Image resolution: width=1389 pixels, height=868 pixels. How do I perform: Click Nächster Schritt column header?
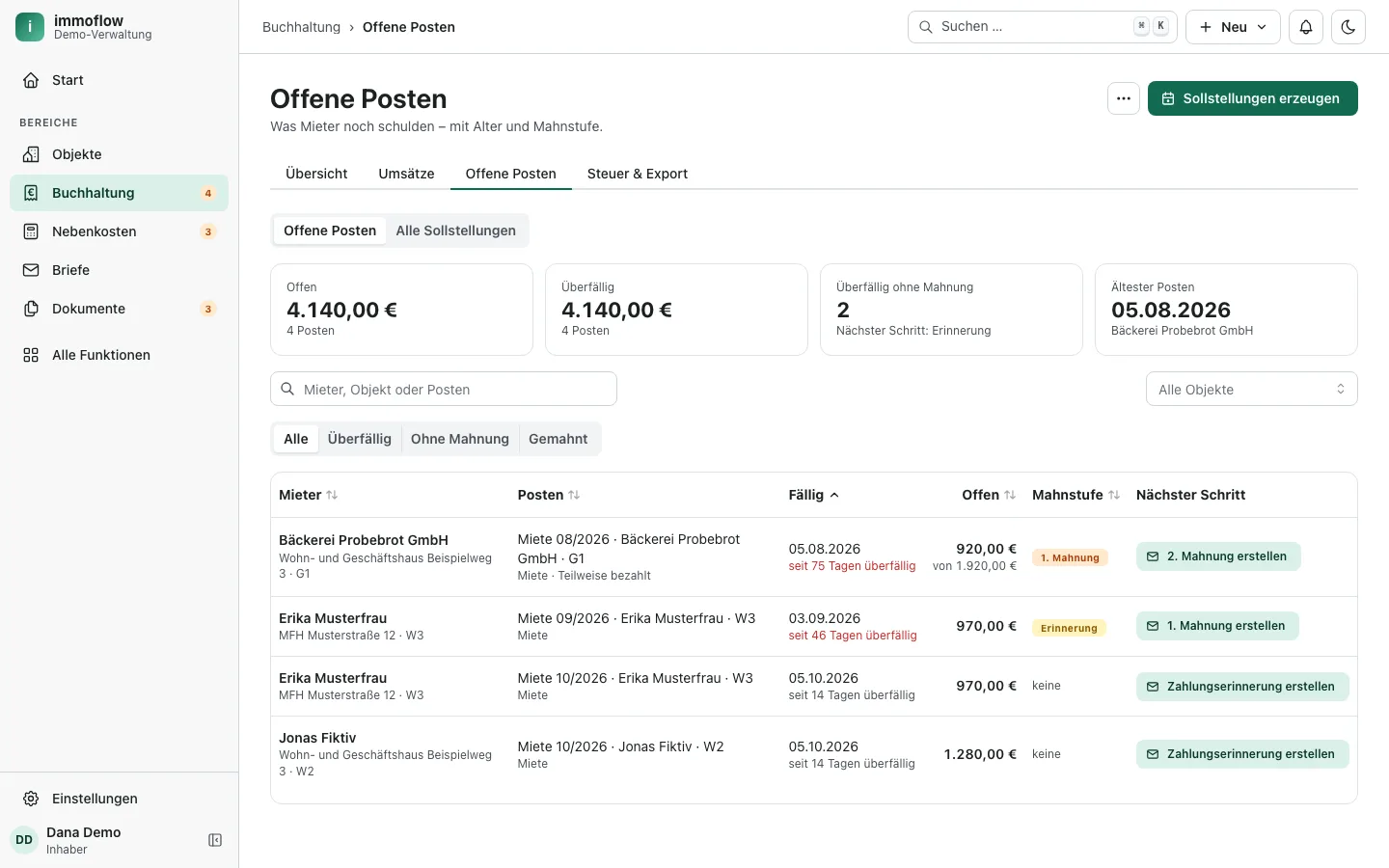(1190, 495)
